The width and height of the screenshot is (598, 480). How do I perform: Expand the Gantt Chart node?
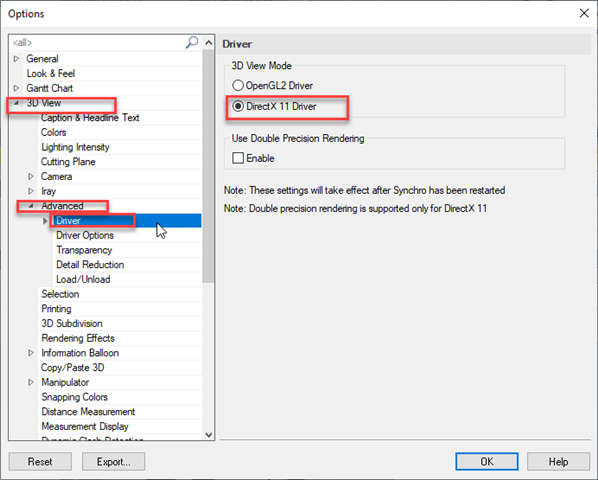point(16,88)
